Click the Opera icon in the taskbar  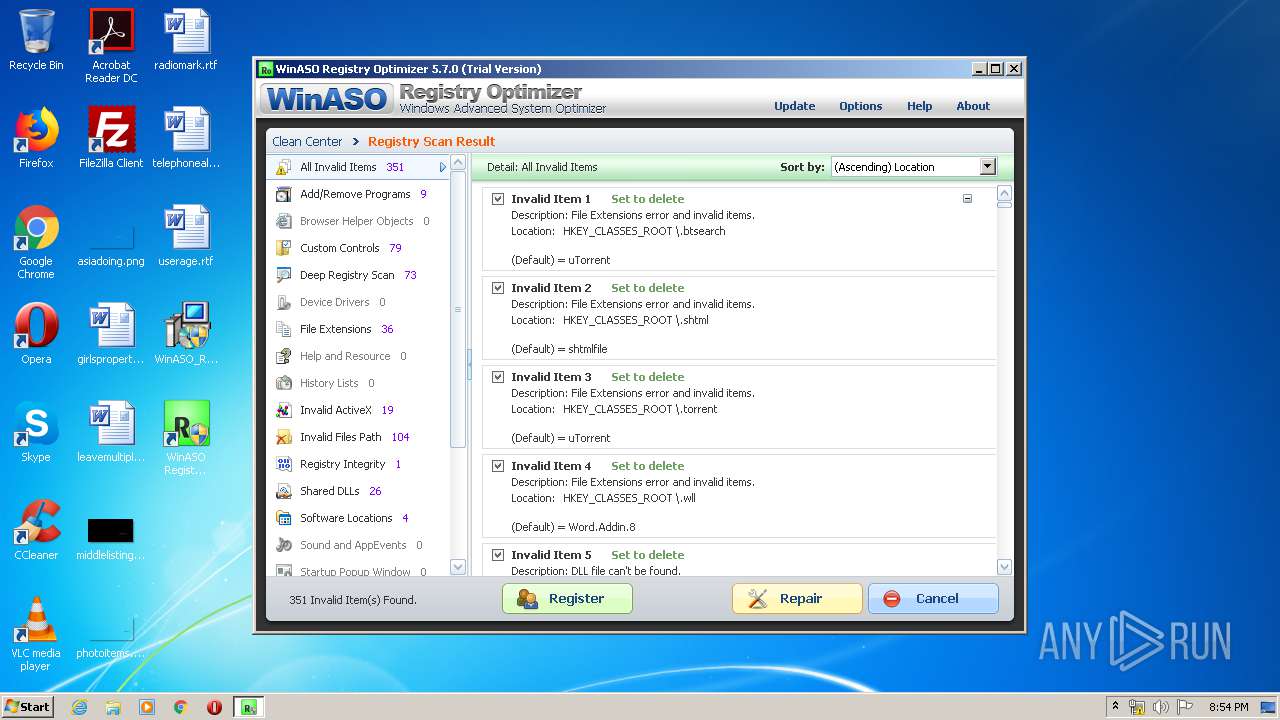point(214,707)
